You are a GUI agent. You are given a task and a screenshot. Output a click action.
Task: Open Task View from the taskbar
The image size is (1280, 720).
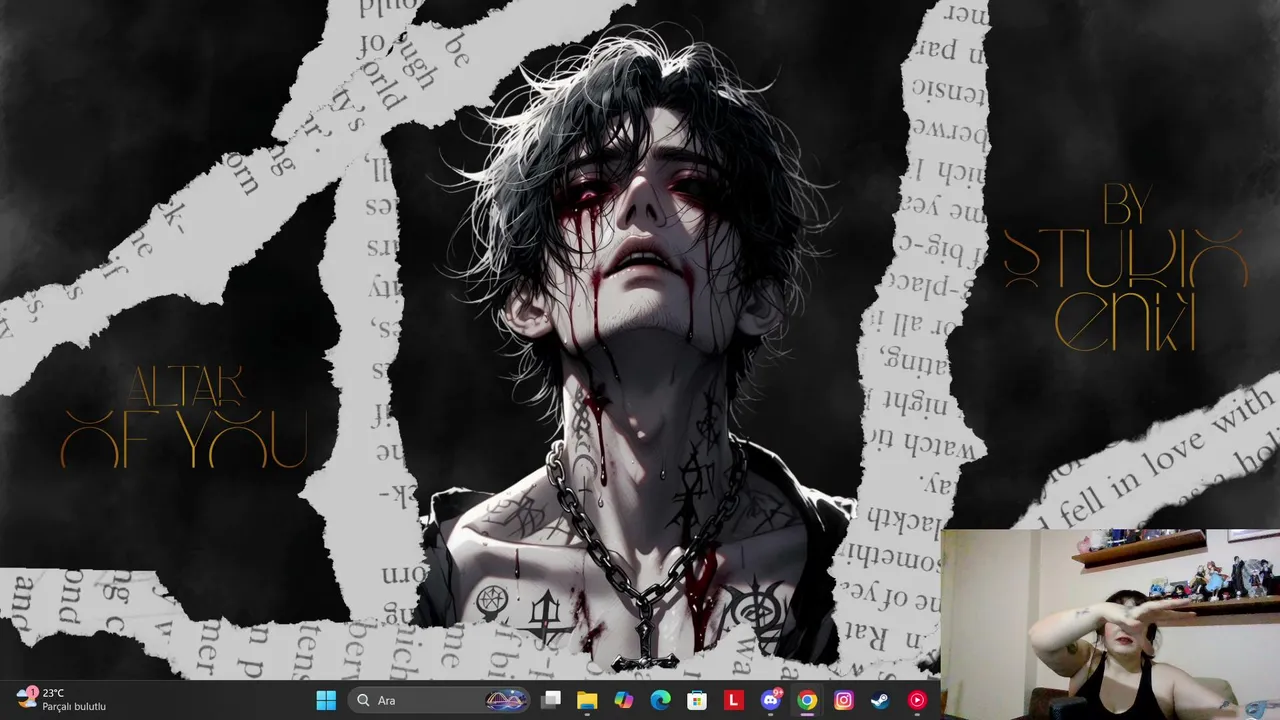pyautogui.click(x=551, y=700)
